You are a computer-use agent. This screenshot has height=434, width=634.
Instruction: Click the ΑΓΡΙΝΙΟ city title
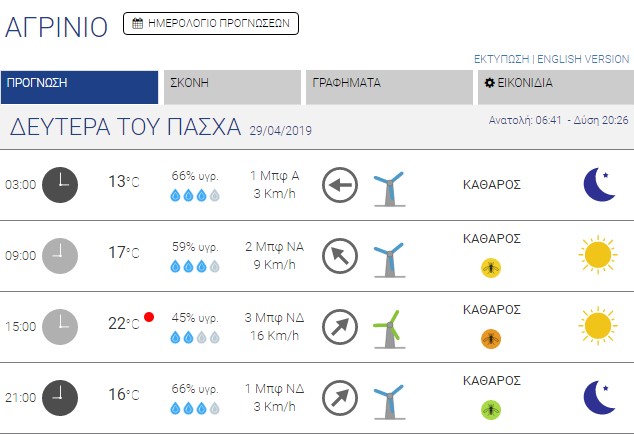[56, 26]
